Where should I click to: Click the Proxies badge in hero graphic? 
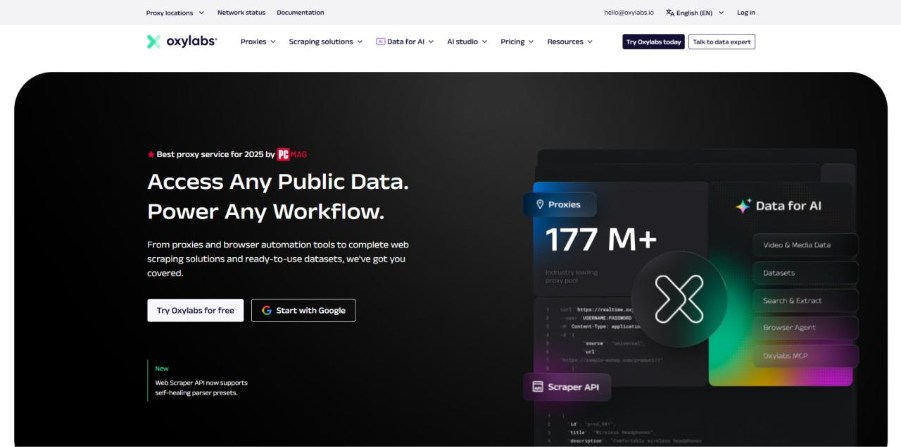560,205
